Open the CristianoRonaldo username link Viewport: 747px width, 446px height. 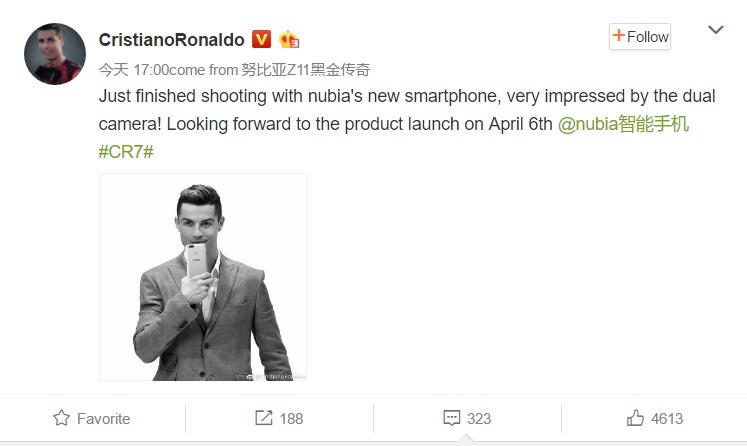click(x=171, y=39)
